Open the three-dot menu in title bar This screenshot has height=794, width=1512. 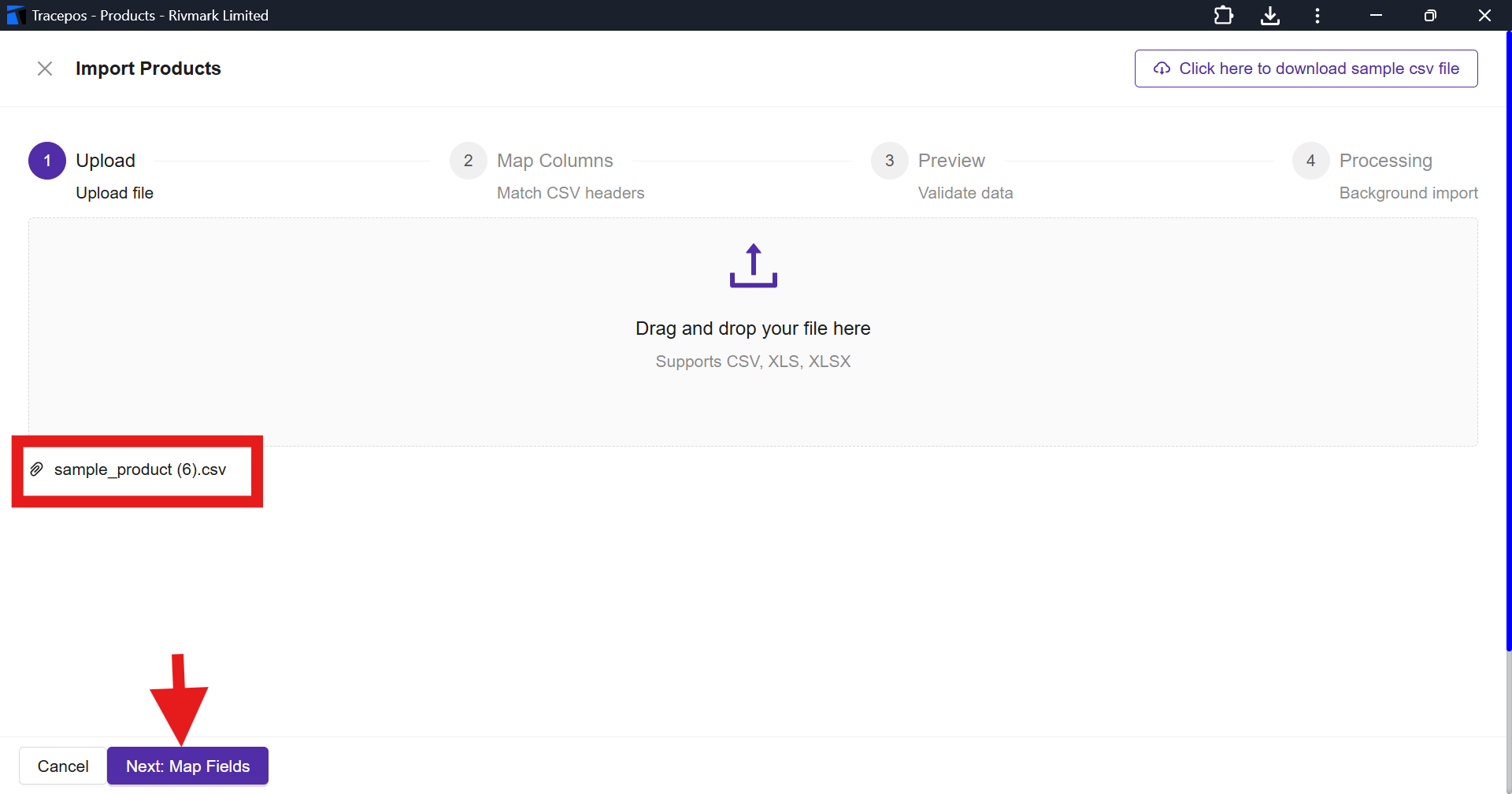coord(1317,16)
